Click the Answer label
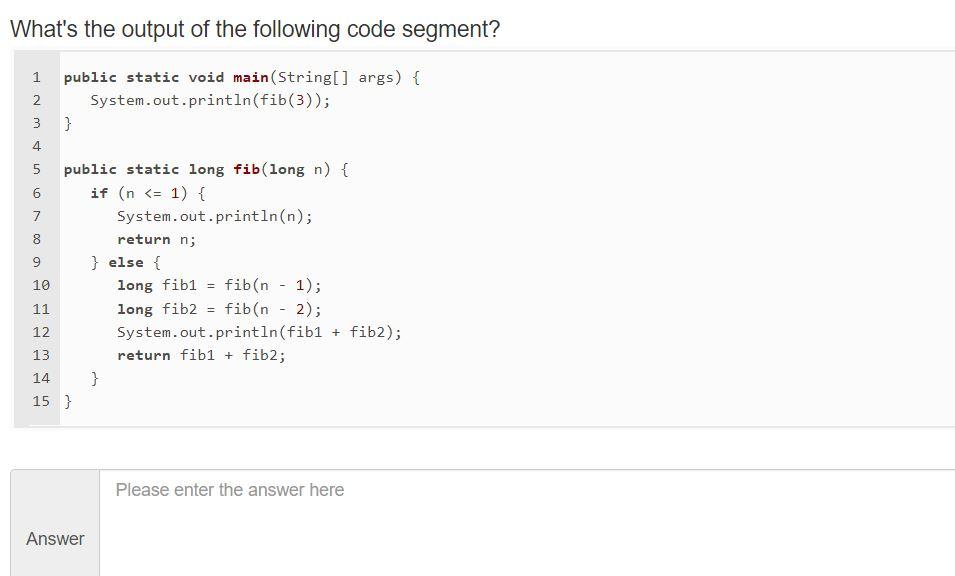 (54, 539)
